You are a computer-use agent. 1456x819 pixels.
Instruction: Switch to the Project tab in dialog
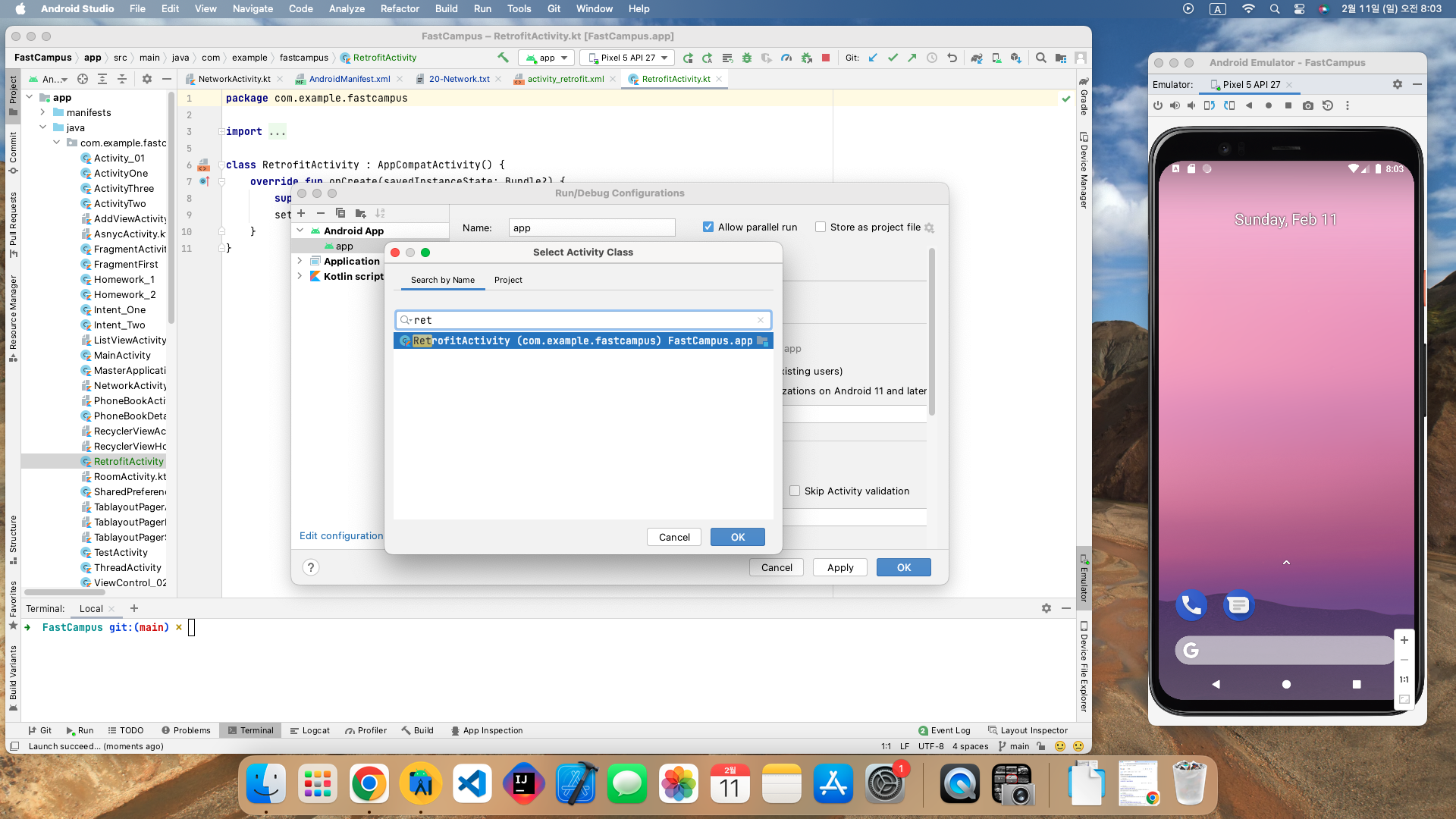point(508,280)
